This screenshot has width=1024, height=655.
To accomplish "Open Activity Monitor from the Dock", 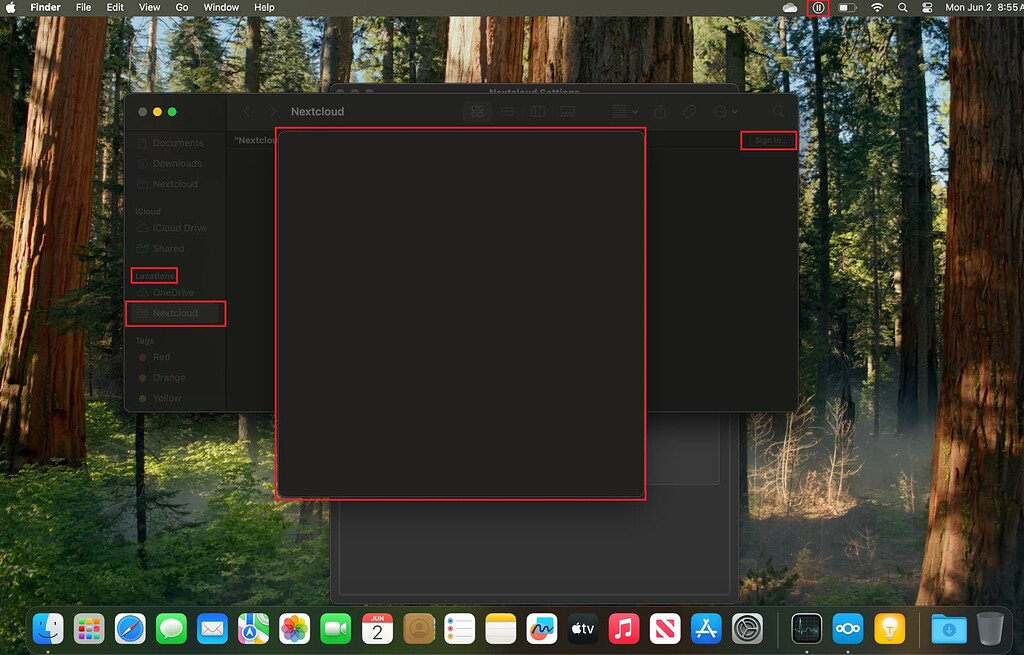I will [808, 629].
